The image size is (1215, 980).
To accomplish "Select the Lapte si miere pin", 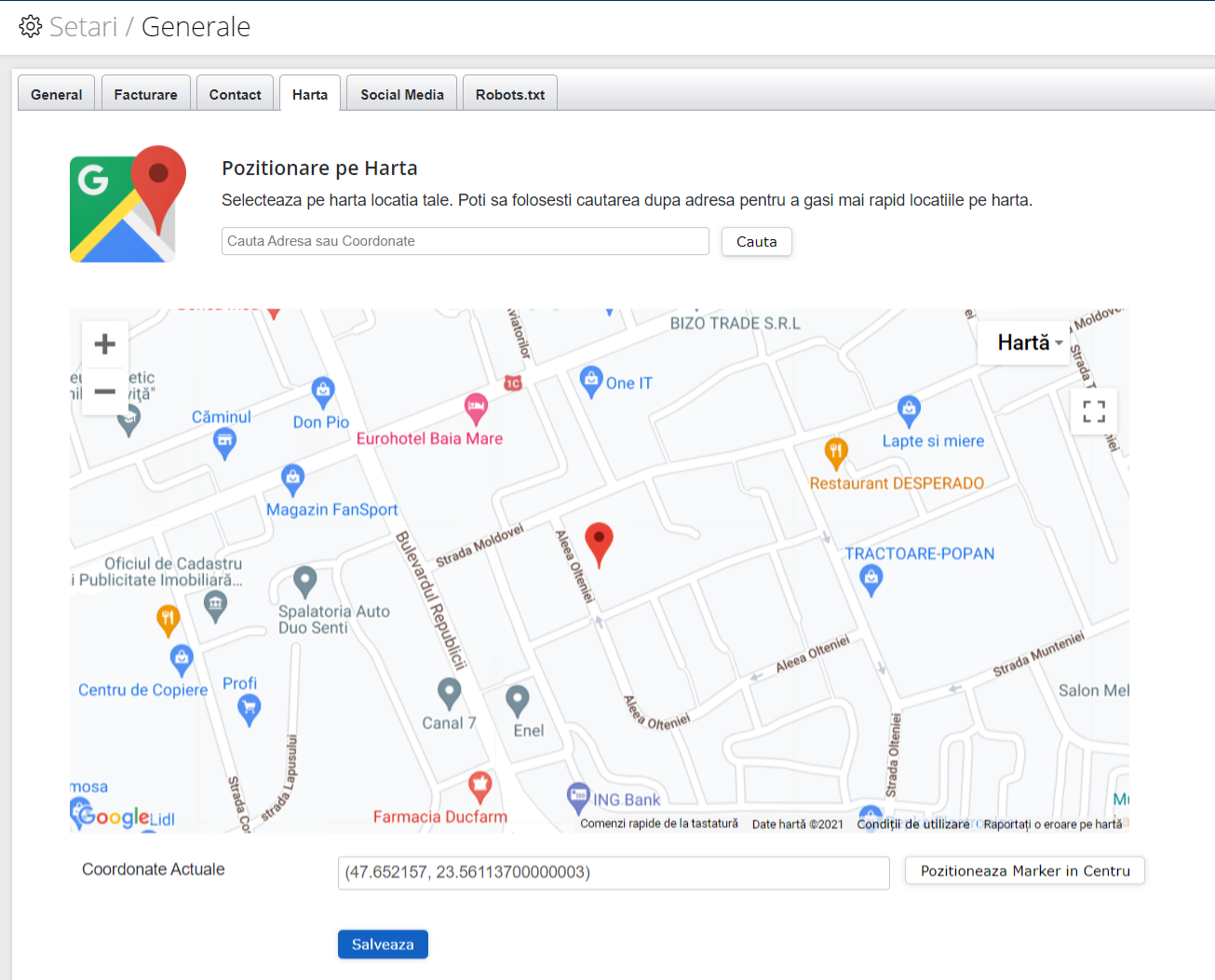I will click(909, 410).
